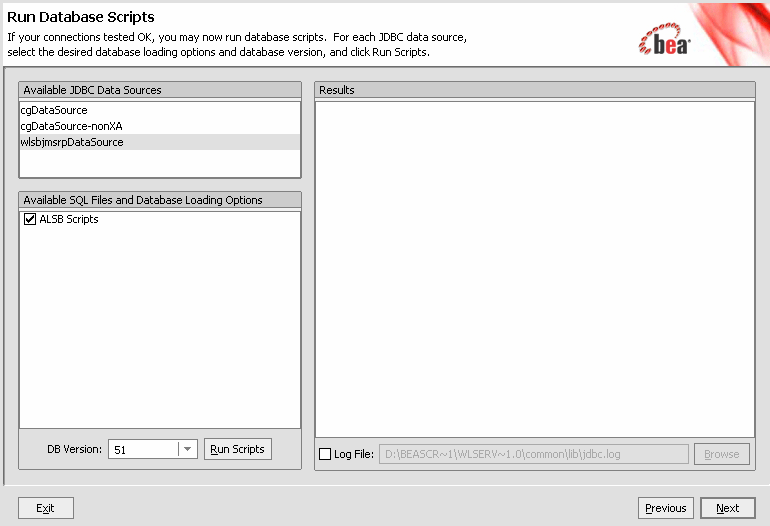Select wlsbjmsrpDataSource entry

click(x=160, y=142)
